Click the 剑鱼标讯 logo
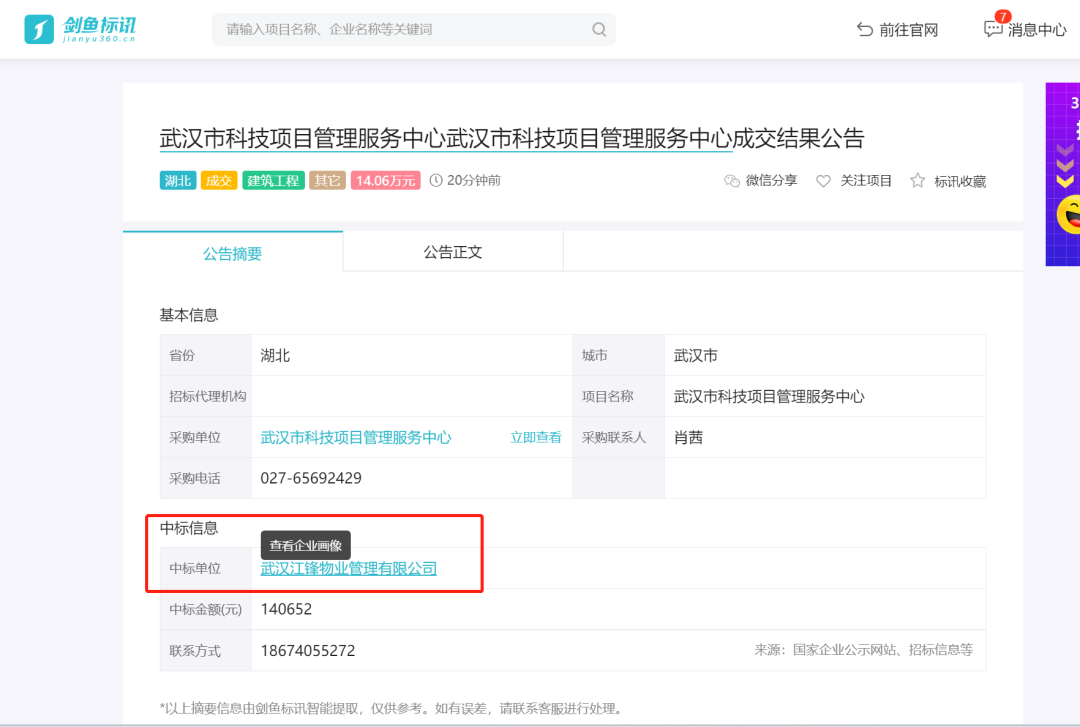Screen dimensions: 1080x727 (80, 29)
